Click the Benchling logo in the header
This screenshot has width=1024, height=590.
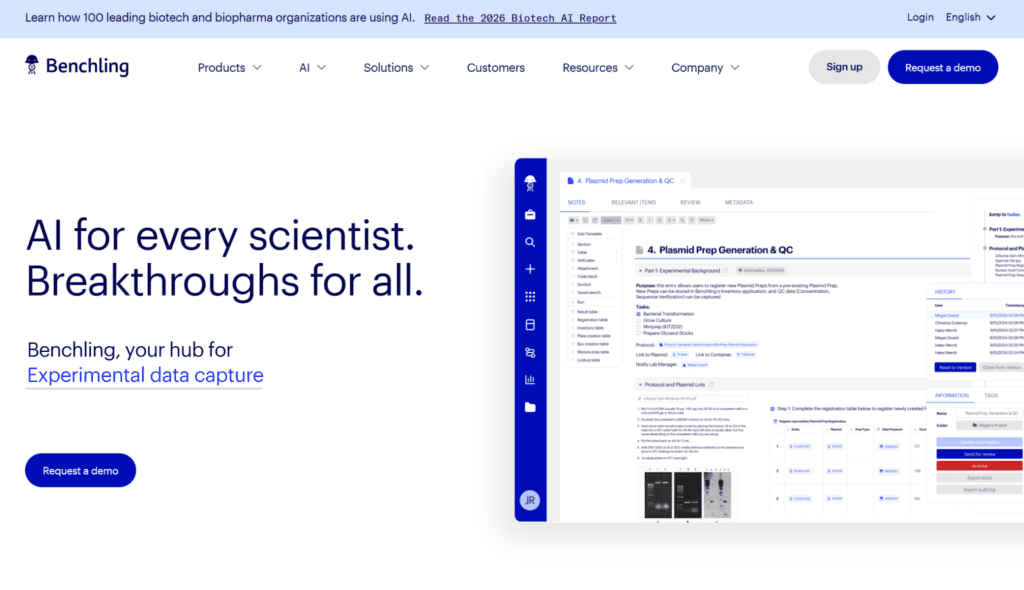coord(77,67)
